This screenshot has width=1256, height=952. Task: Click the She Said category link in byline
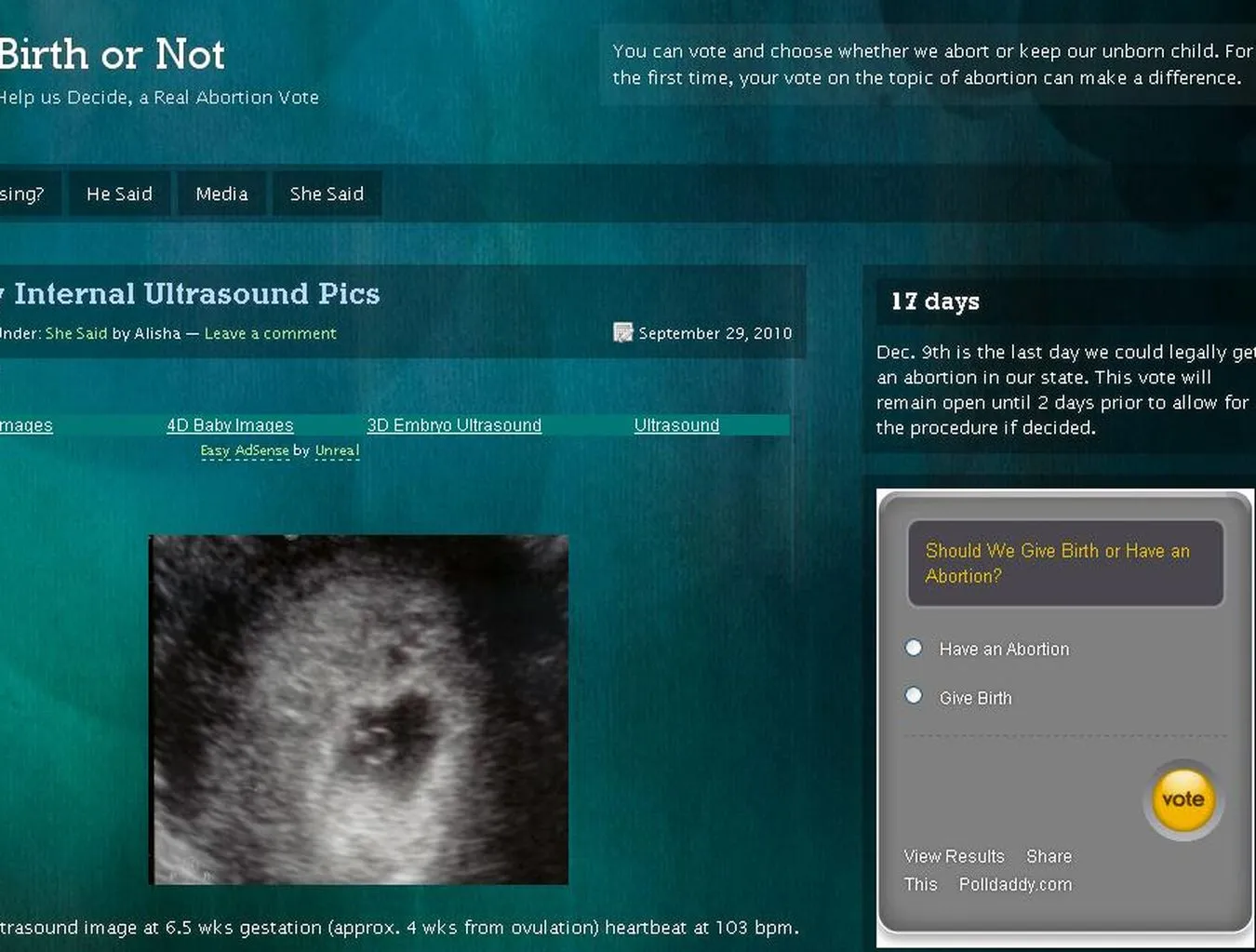click(x=76, y=333)
